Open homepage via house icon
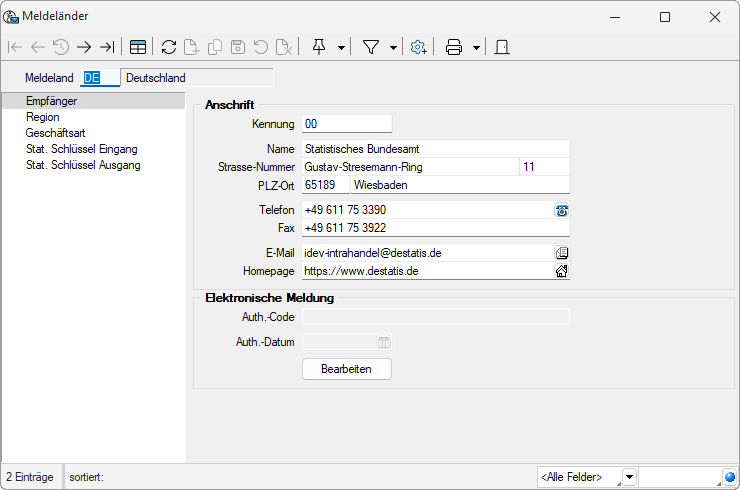Image resolution: width=740 pixels, height=490 pixels. coord(562,270)
